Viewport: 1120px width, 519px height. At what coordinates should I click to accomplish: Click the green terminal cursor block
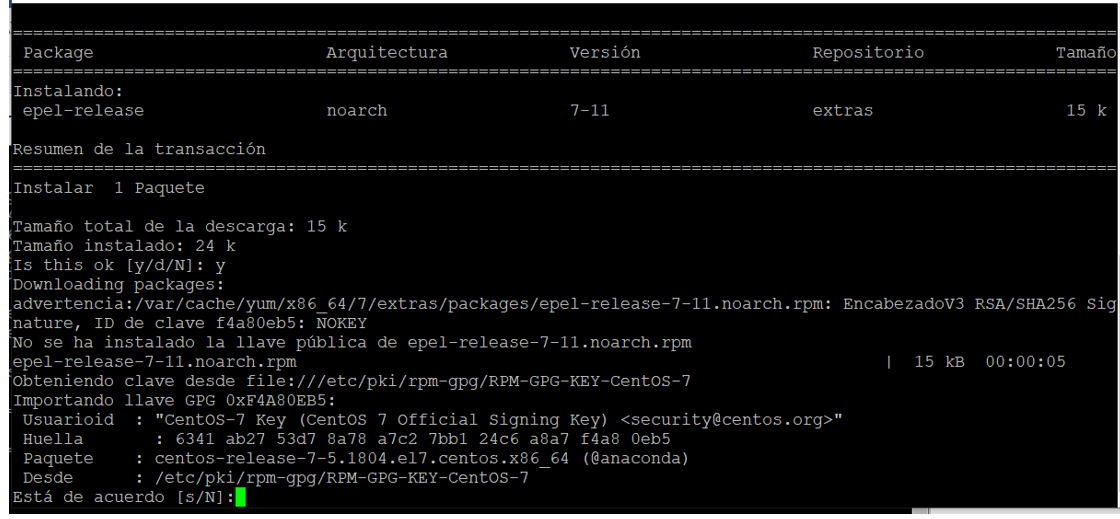pyautogui.click(x=240, y=497)
